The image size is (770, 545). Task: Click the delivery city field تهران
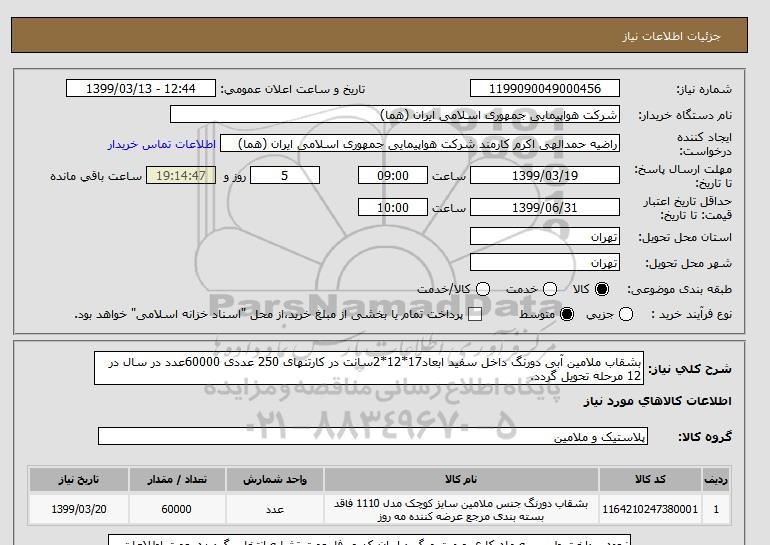(x=545, y=263)
